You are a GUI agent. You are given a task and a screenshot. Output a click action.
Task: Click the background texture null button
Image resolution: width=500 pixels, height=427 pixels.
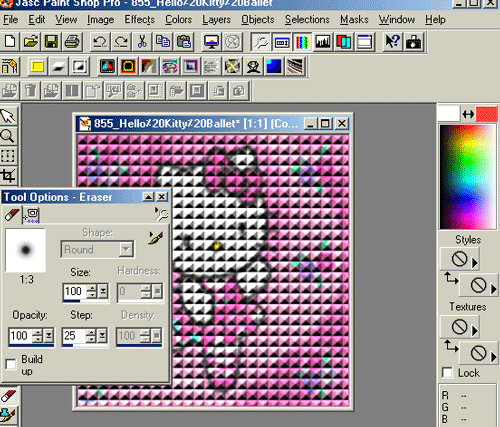point(478,353)
